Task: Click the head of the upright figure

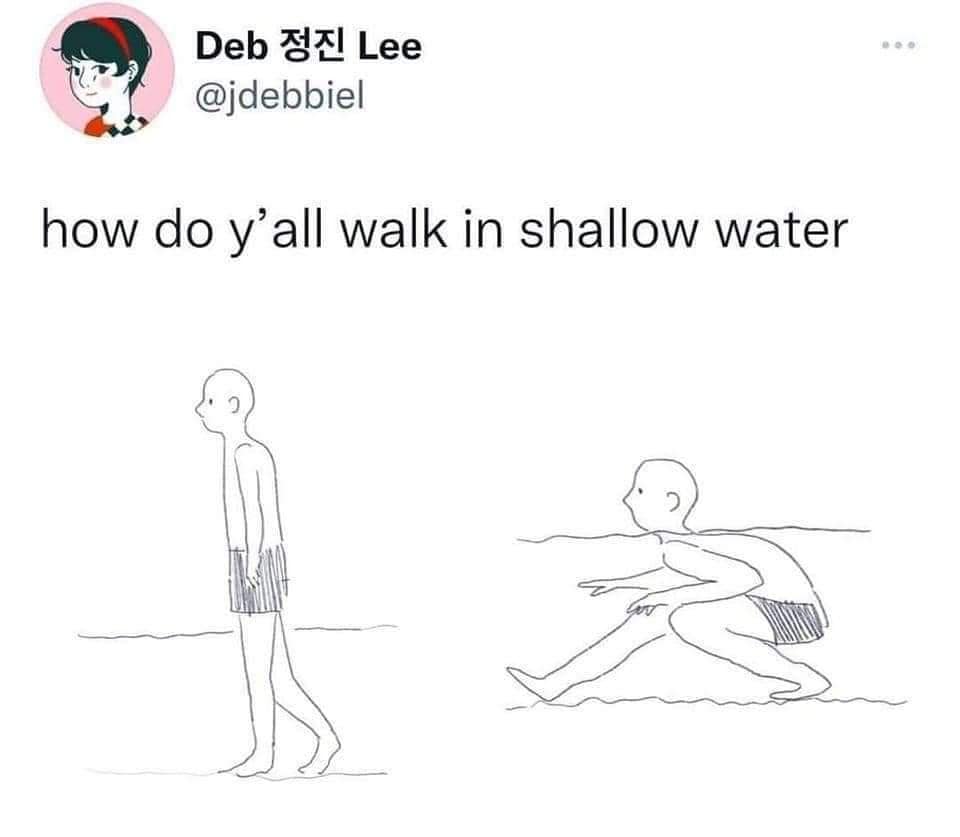Action: pos(225,401)
